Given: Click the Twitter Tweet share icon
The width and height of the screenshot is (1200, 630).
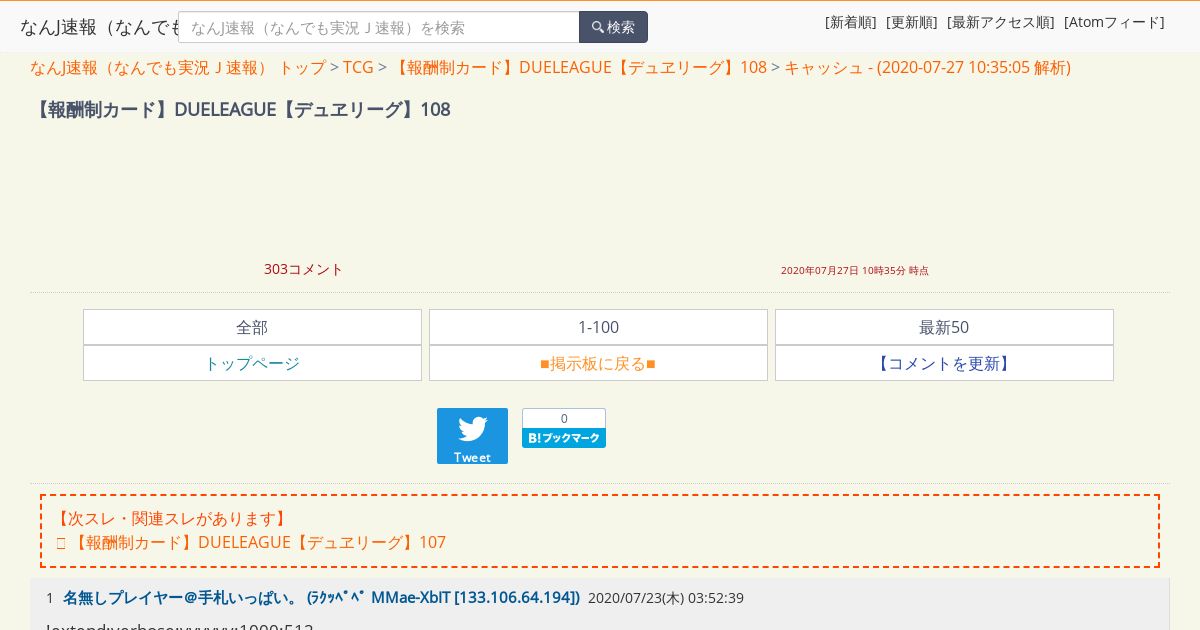Looking at the screenshot, I should pyautogui.click(x=472, y=436).
